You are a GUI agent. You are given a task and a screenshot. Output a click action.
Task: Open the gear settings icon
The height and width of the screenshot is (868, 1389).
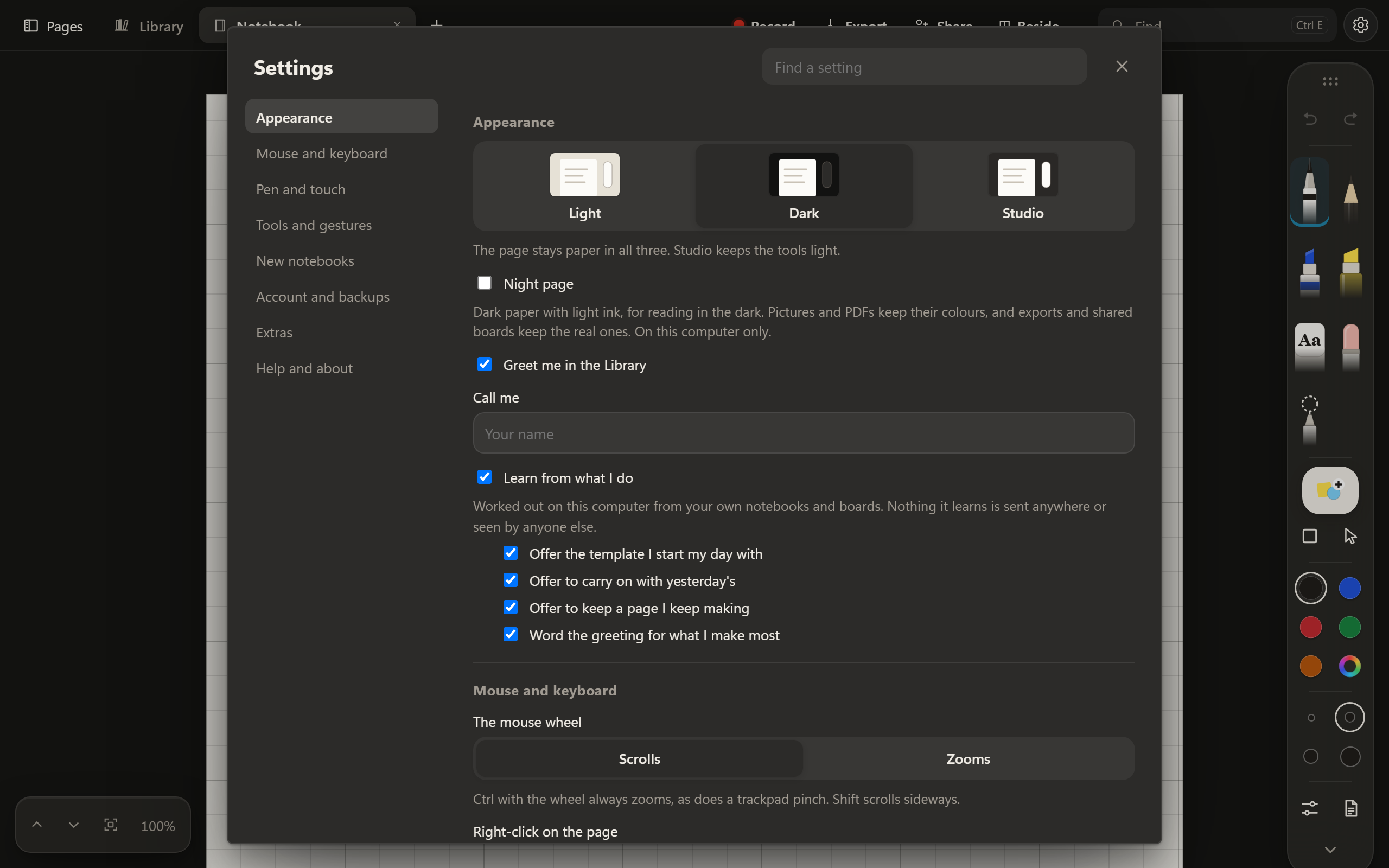pyautogui.click(x=1360, y=25)
